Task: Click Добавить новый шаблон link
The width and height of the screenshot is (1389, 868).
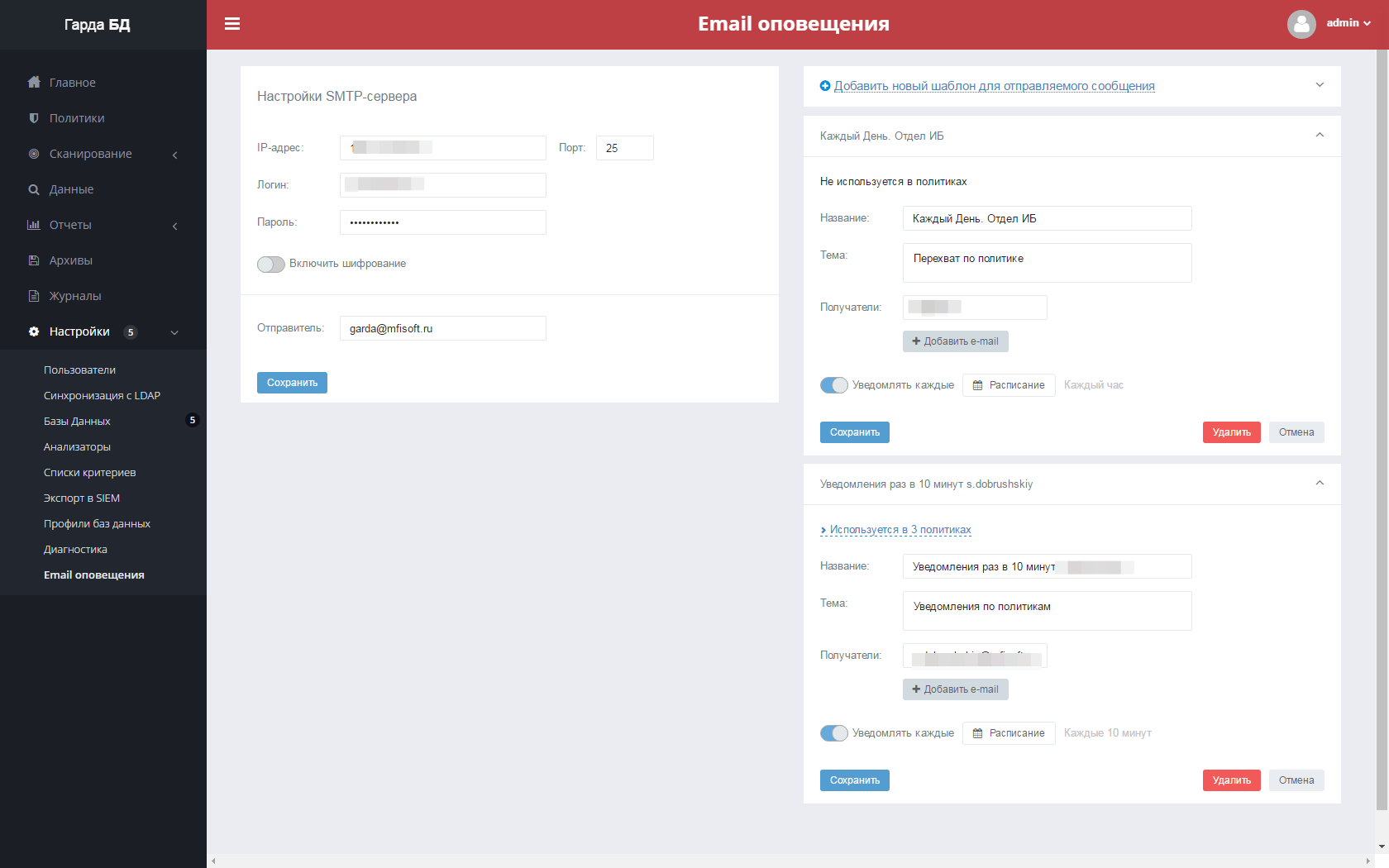Action: tap(994, 86)
